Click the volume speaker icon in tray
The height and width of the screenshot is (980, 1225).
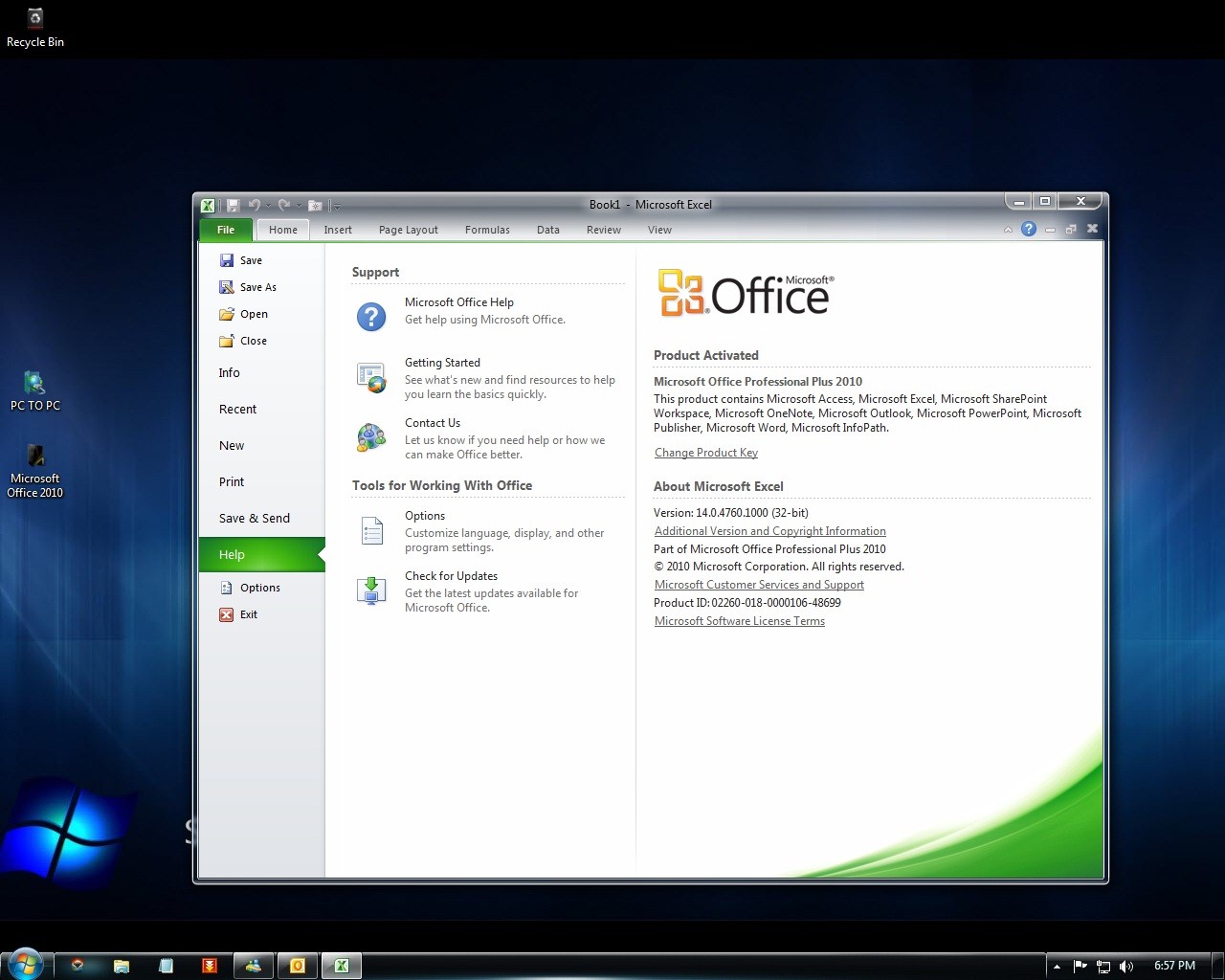[x=1125, y=966]
